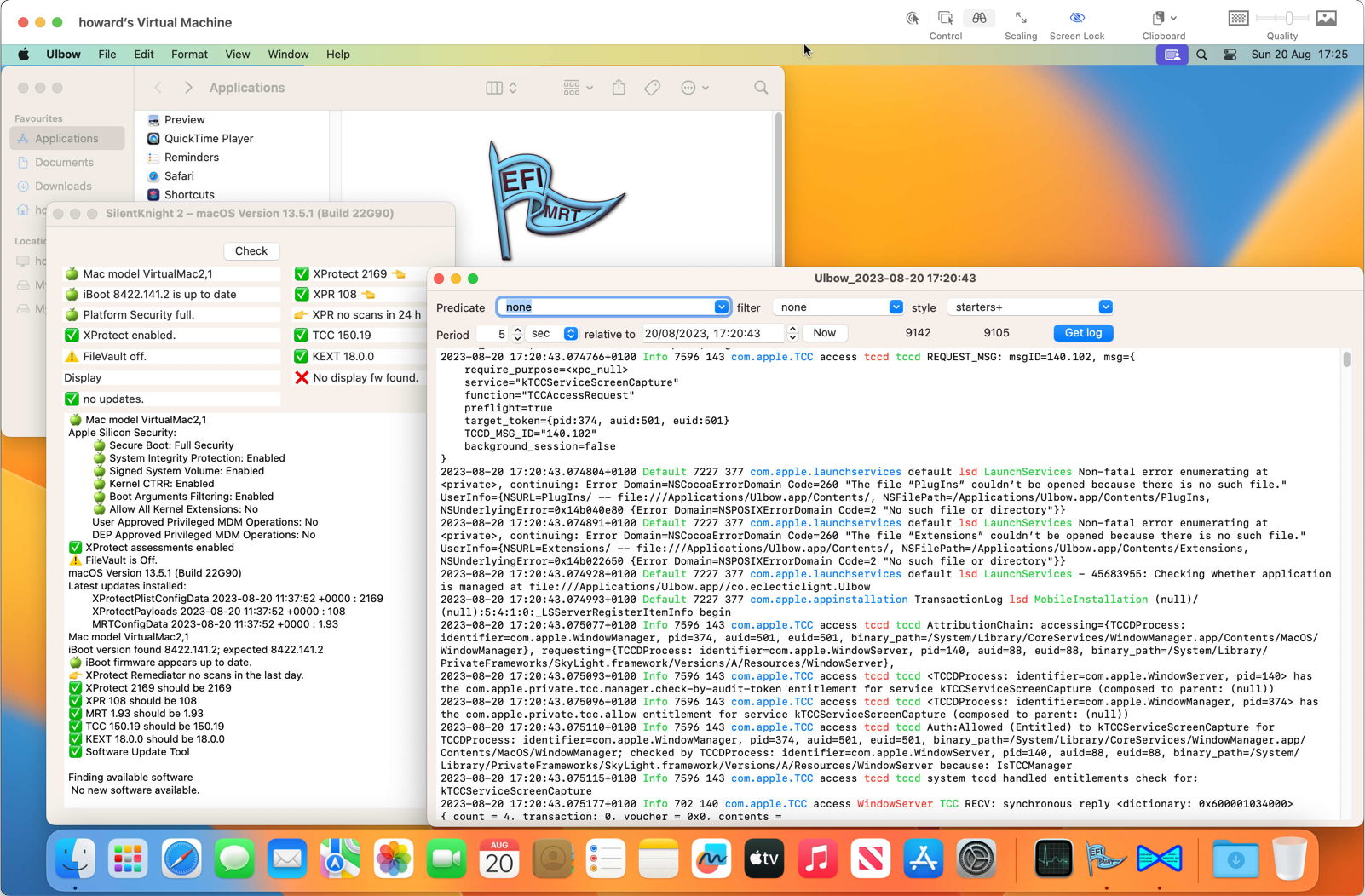Open the Clipboard tool in the VM toolbar
This screenshot has height=896, width=1365.
(x=1157, y=18)
